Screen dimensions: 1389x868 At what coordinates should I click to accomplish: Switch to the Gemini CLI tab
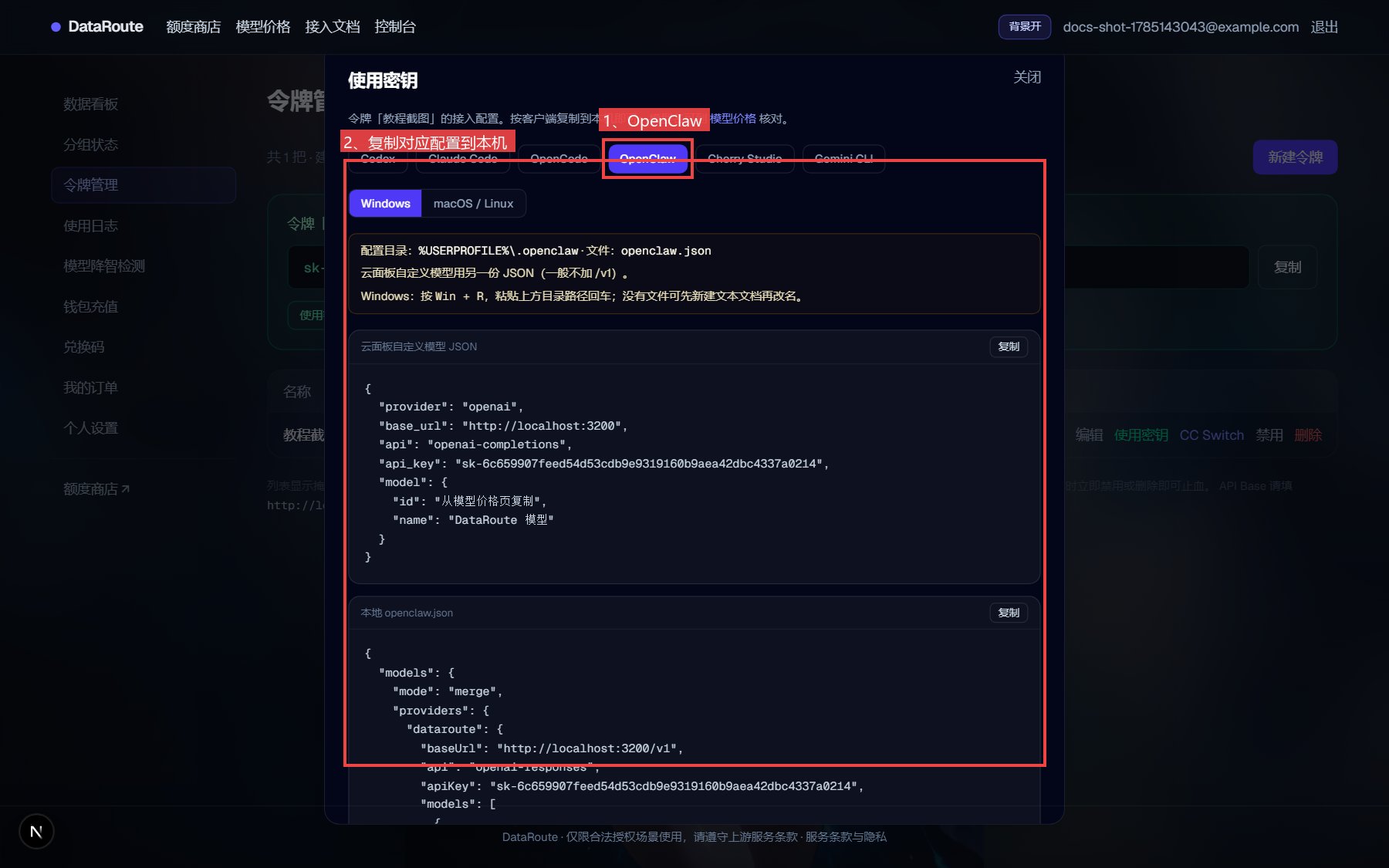[843, 159]
